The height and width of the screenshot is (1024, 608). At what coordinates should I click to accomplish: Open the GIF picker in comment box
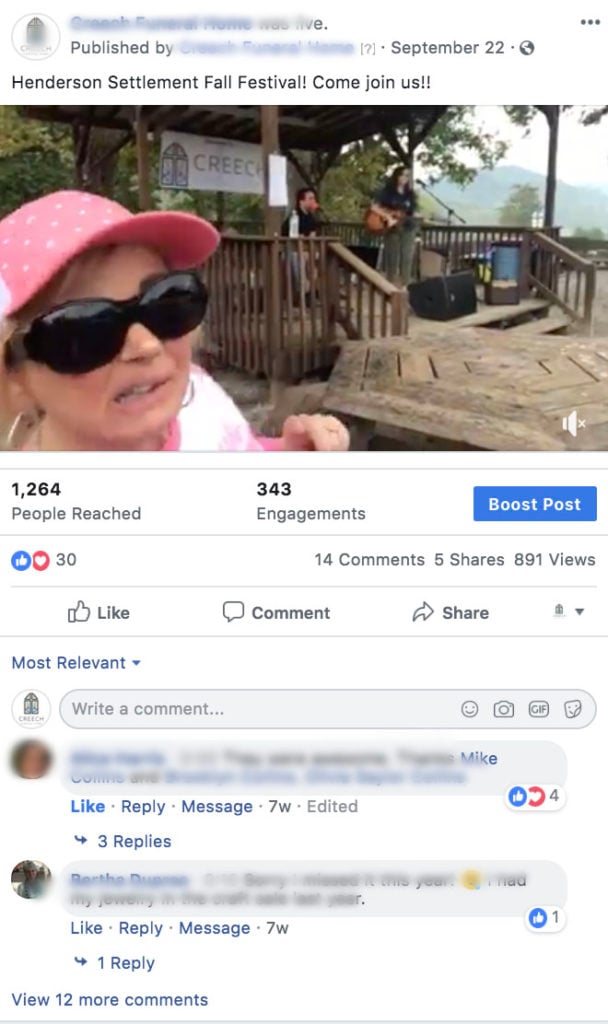pos(539,709)
